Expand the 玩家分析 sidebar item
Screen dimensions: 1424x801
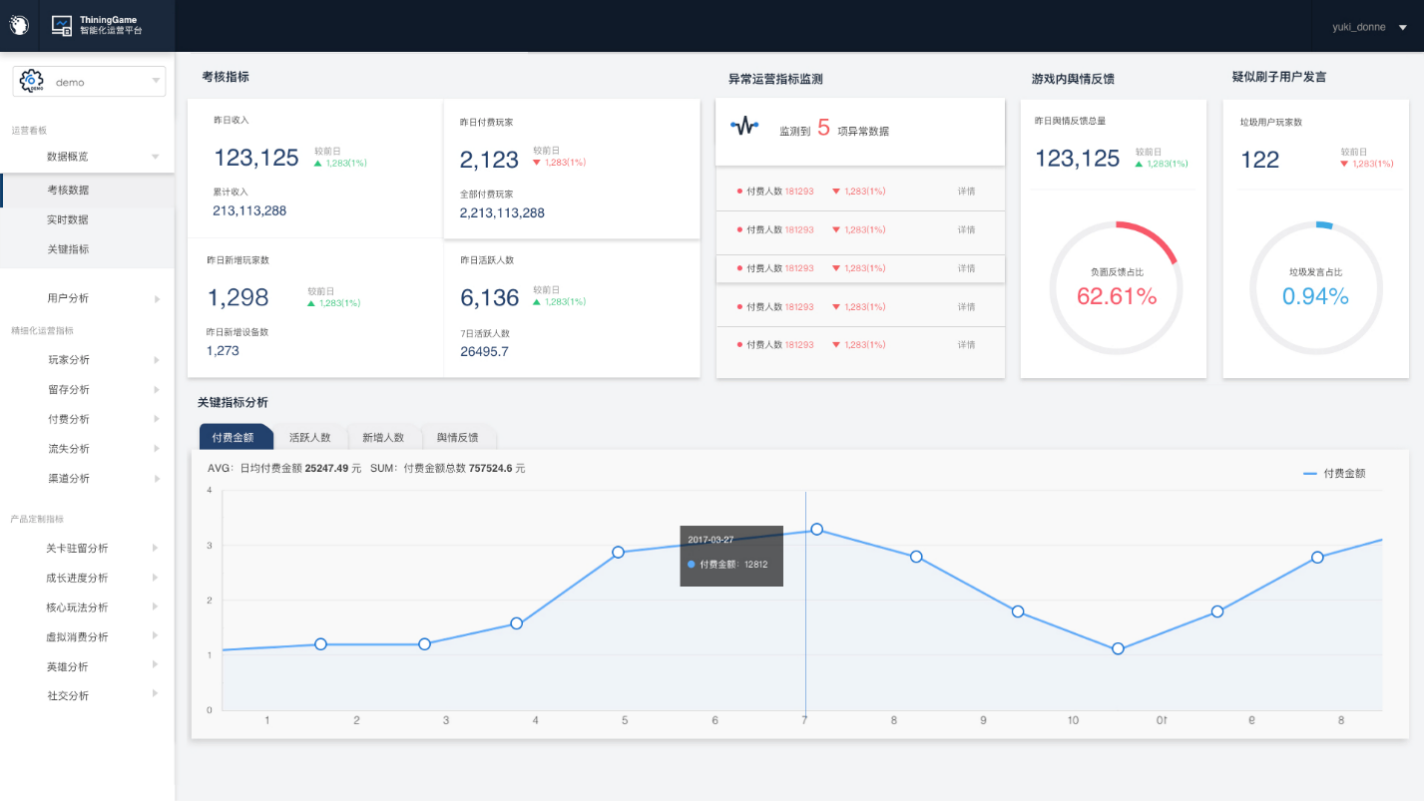click(156, 360)
